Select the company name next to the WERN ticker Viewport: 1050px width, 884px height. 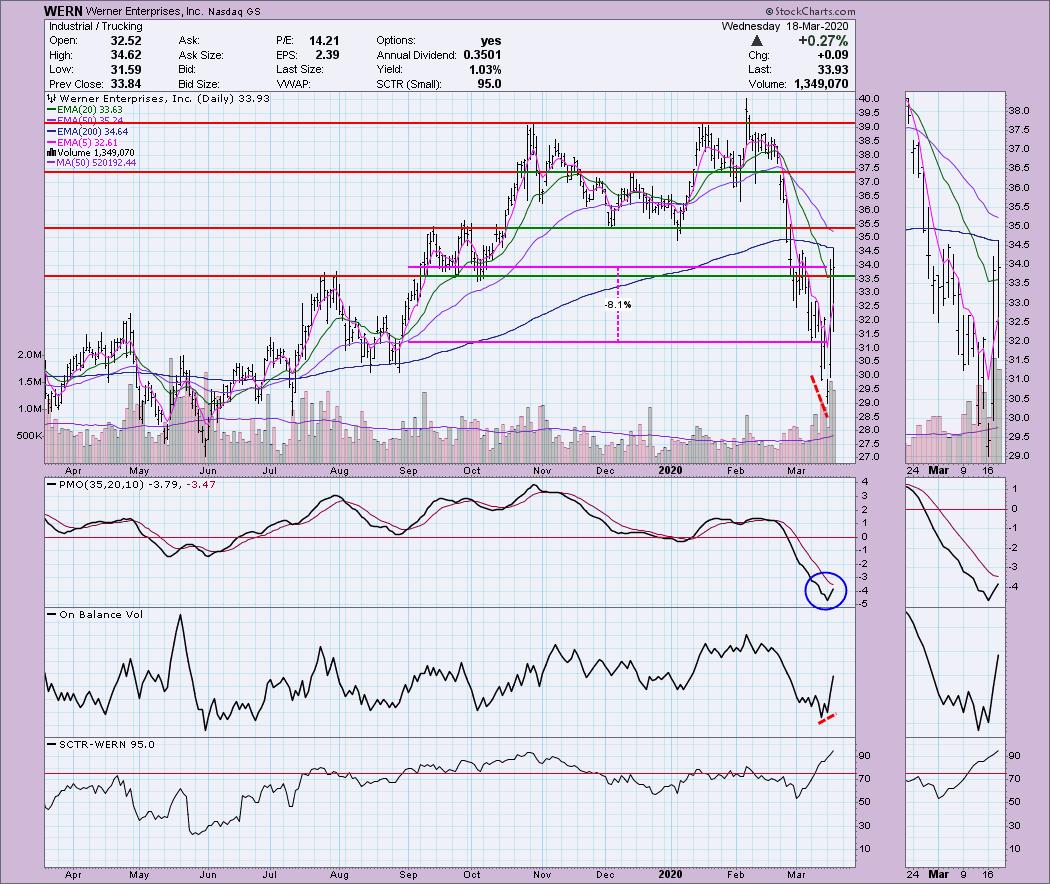(x=147, y=11)
